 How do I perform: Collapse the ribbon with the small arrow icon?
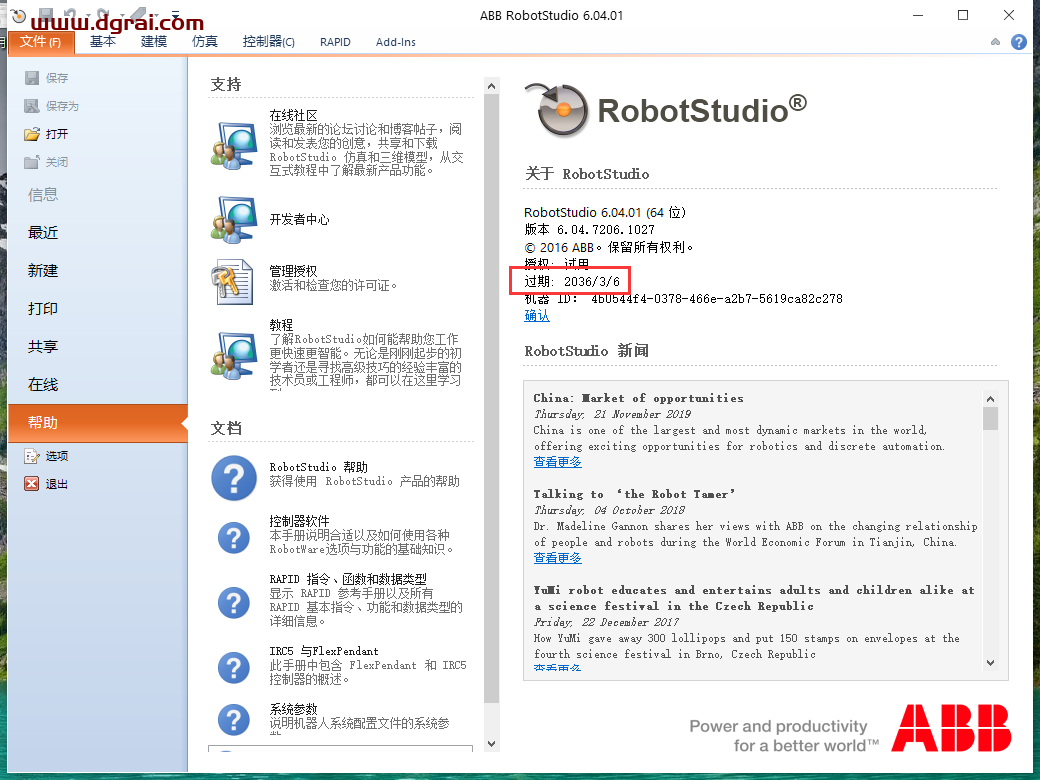click(x=996, y=42)
